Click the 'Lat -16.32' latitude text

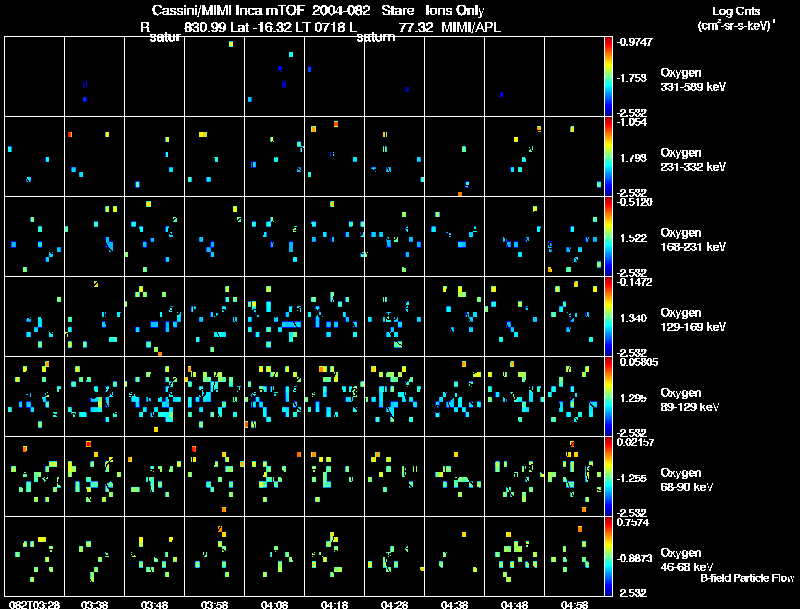point(262,27)
